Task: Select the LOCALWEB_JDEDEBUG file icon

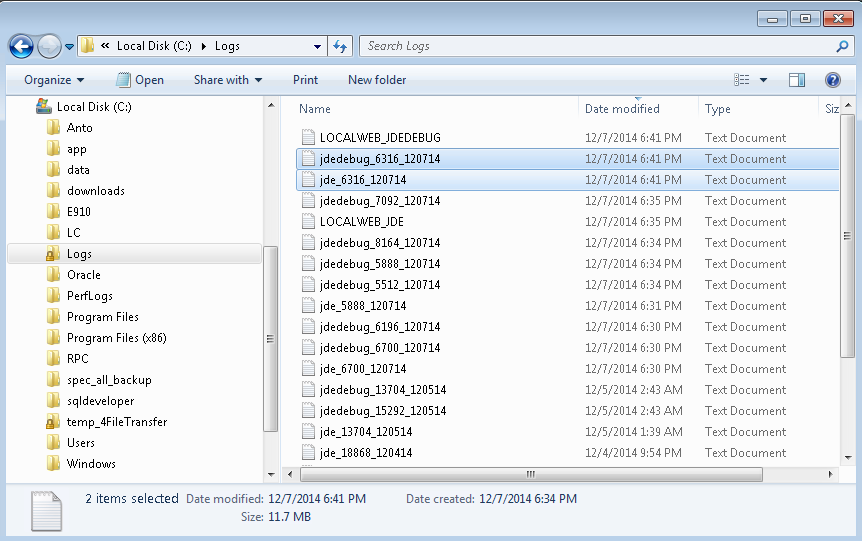Action: tap(308, 137)
